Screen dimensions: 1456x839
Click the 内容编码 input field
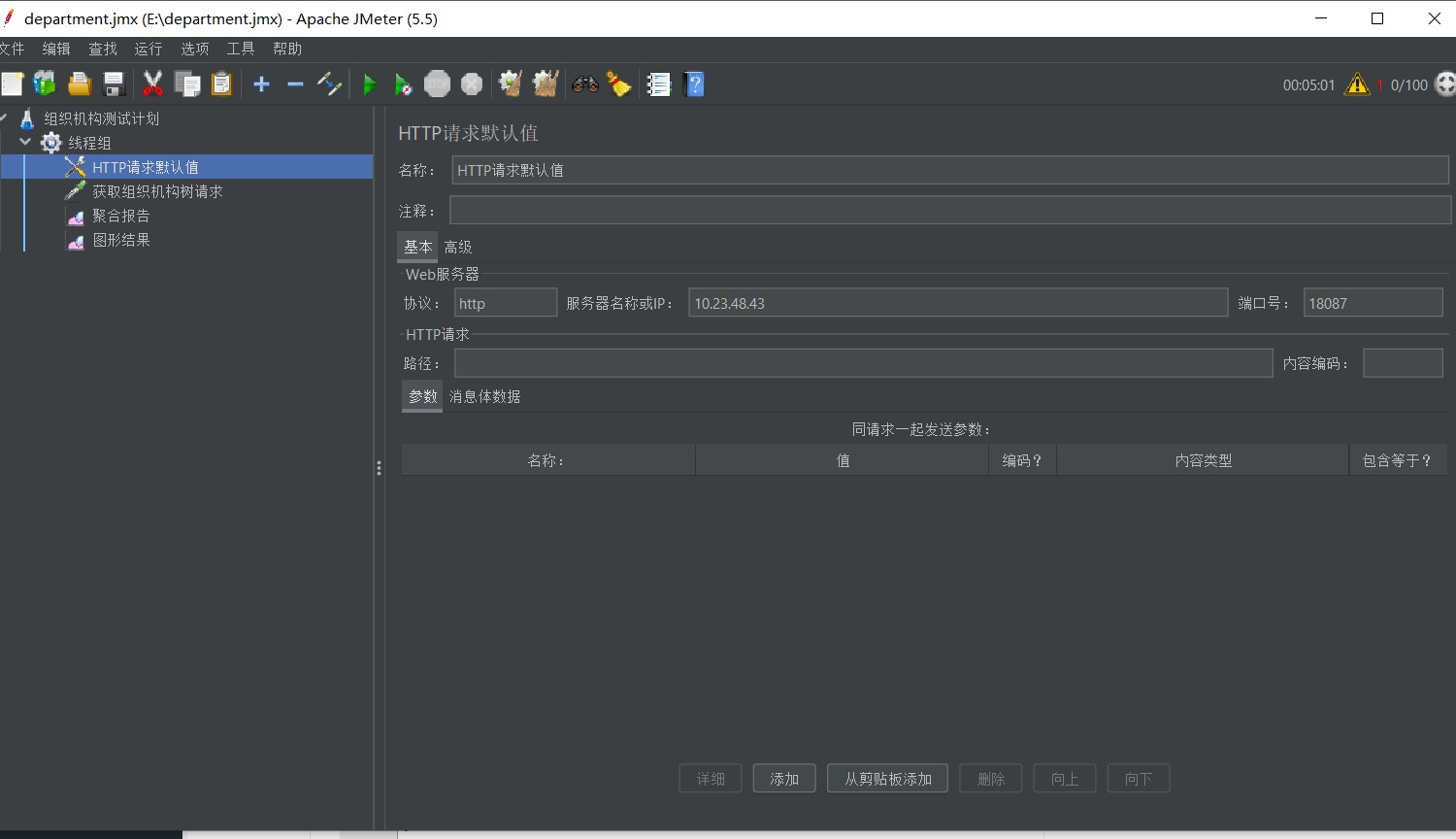coord(1403,363)
